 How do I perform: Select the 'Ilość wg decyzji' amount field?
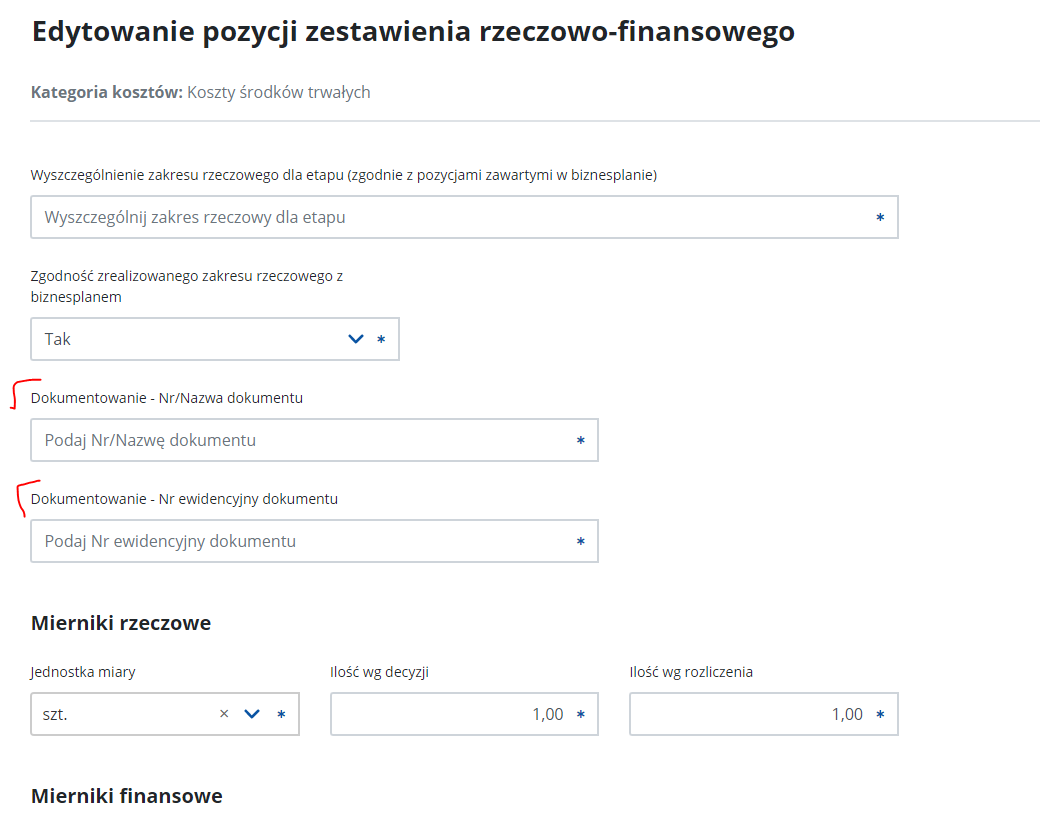tap(450, 714)
